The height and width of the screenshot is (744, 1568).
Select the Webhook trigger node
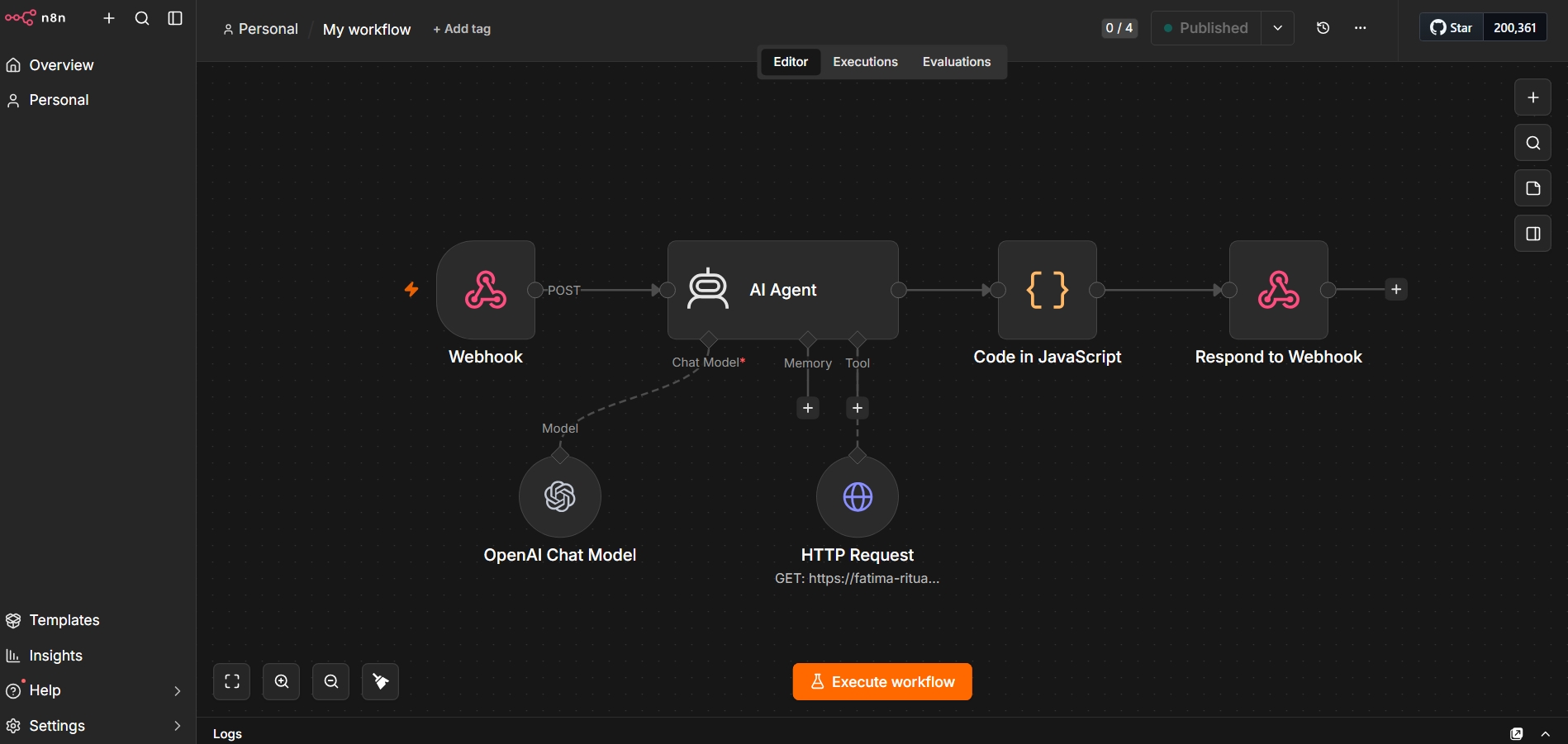point(486,290)
